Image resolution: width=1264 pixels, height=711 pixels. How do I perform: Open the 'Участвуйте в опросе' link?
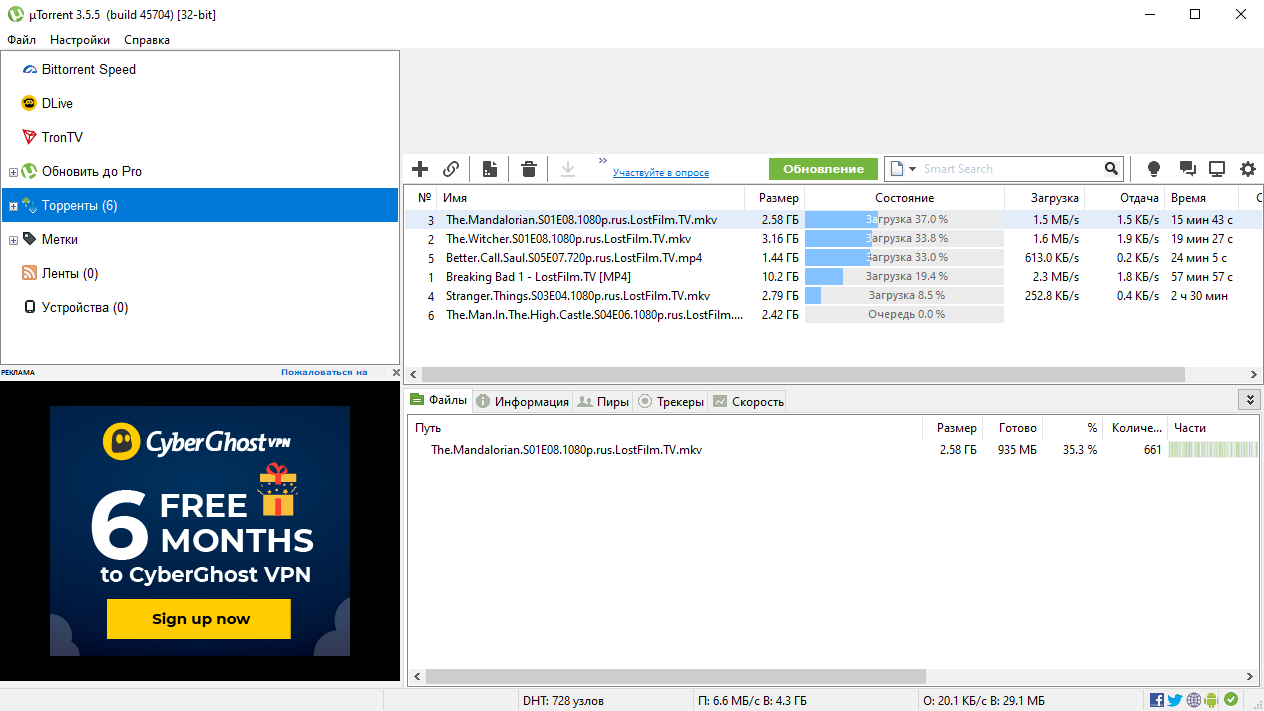click(661, 173)
